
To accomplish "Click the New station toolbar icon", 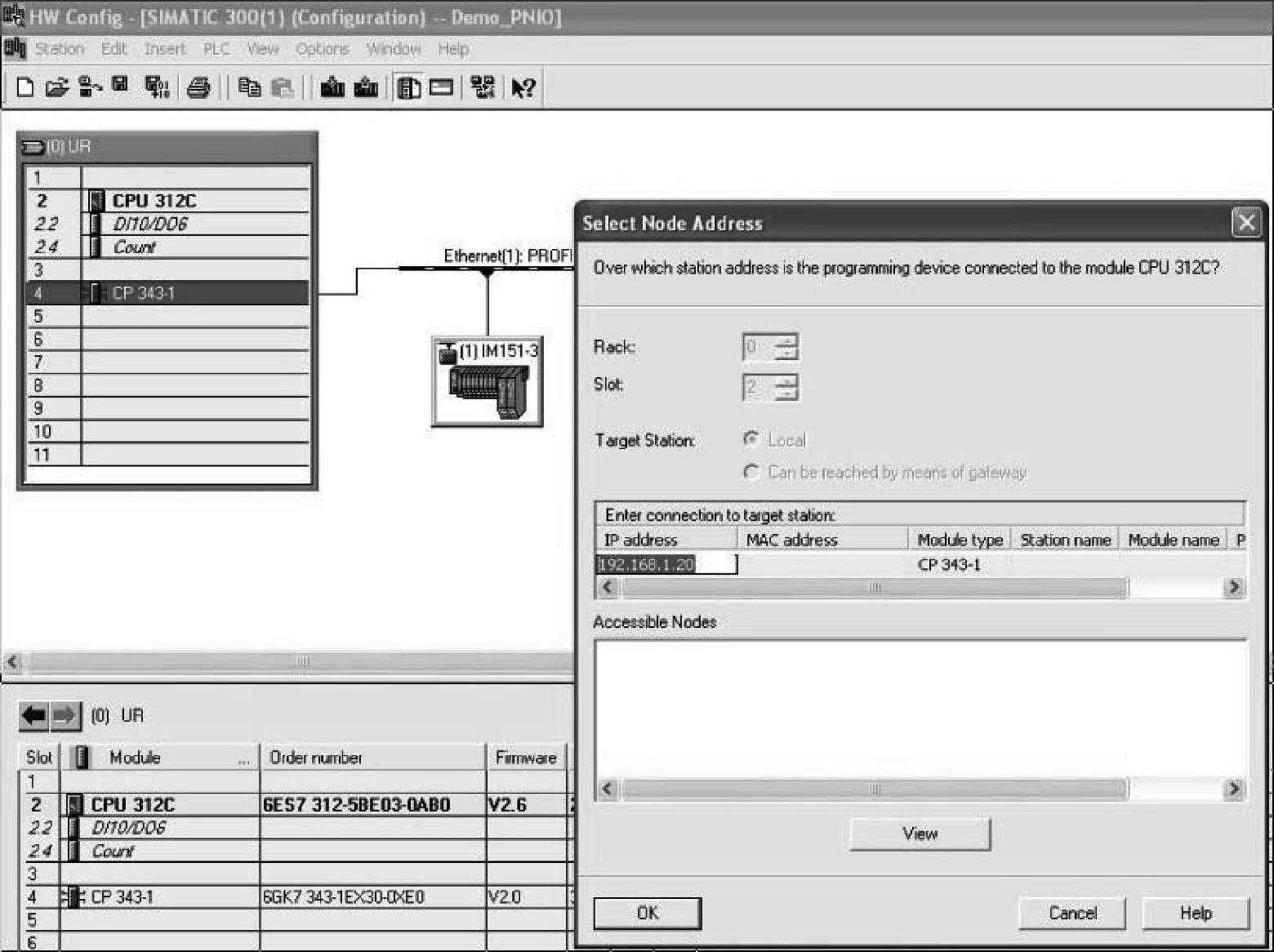I will pos(25,87).
